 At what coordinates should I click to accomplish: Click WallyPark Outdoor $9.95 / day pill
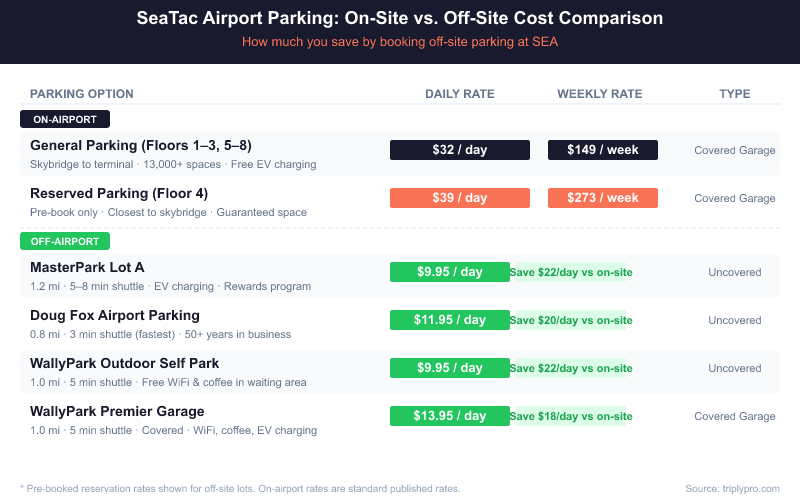tap(449, 368)
